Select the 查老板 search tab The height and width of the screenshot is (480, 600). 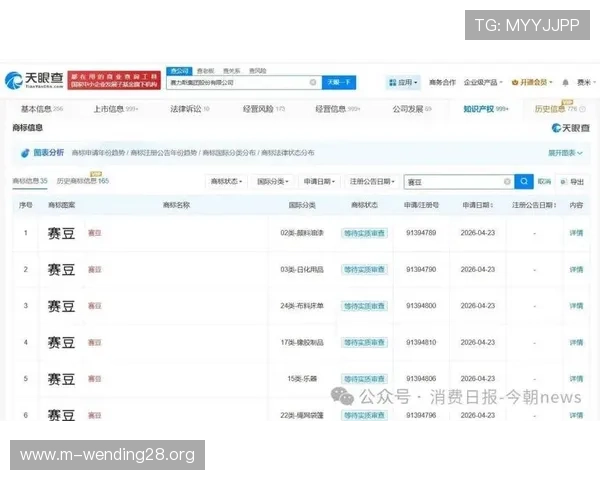205,71
